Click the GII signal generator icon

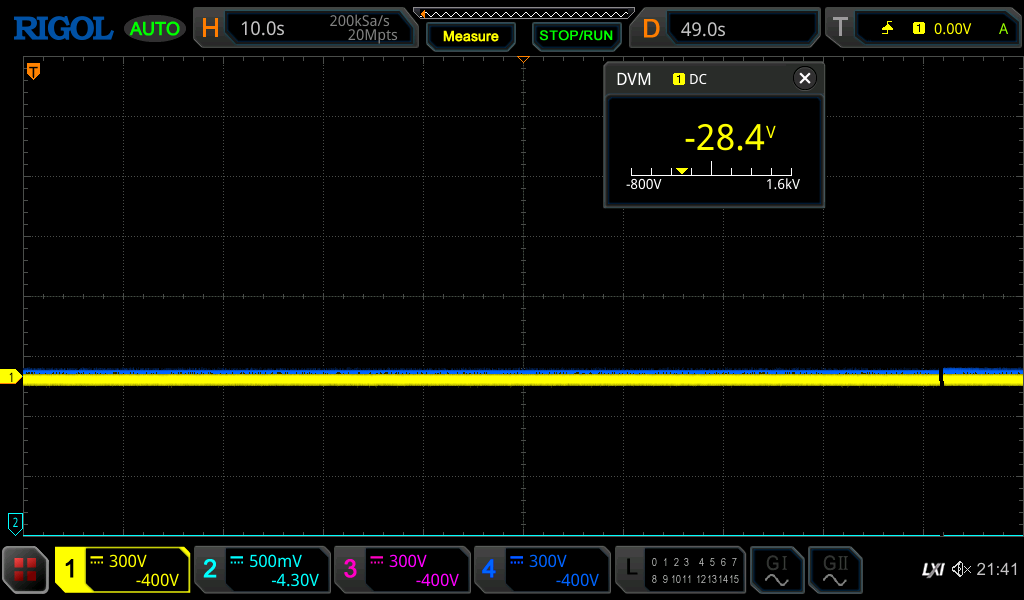pos(834,570)
